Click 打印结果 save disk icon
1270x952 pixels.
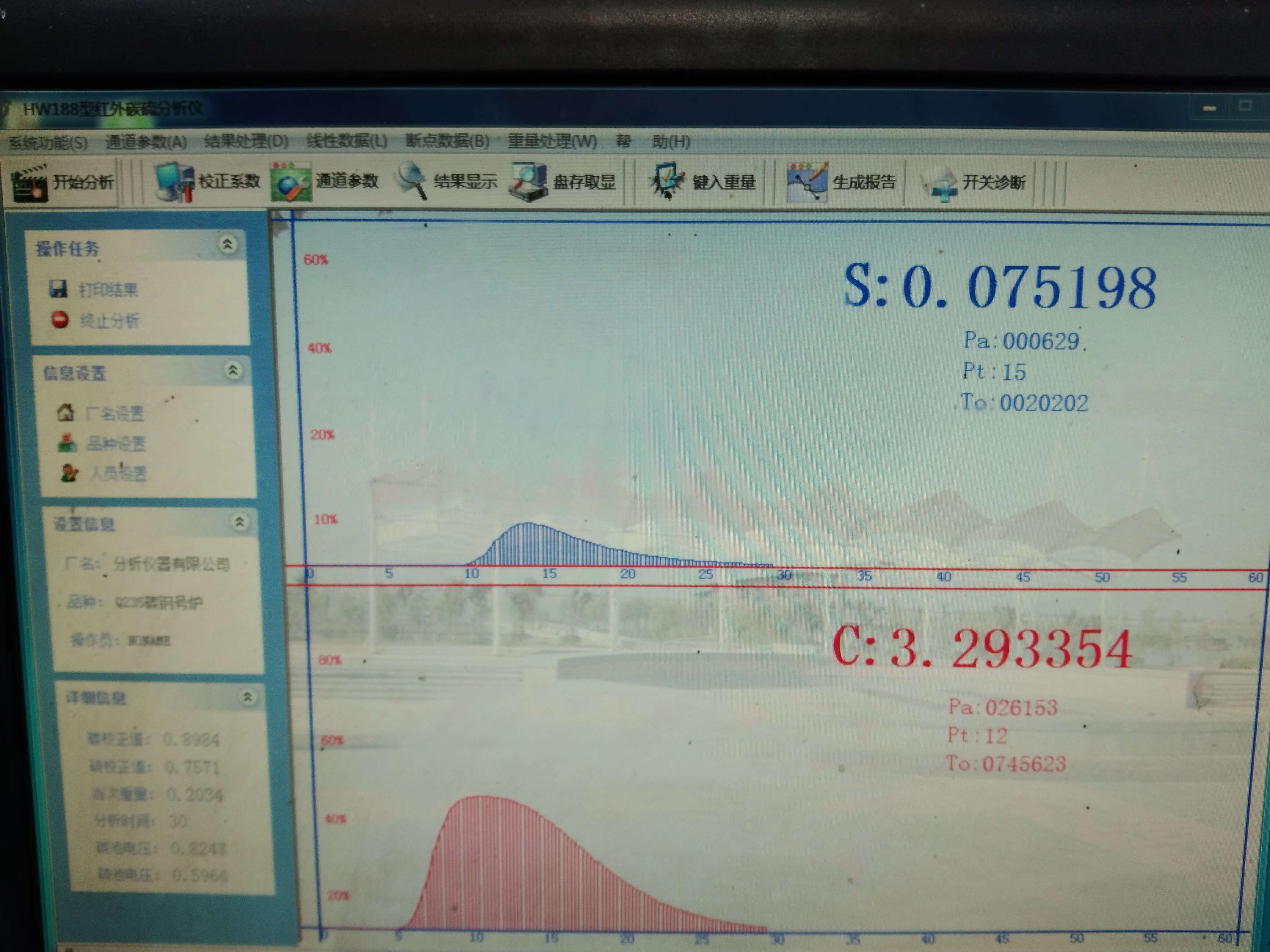58,289
